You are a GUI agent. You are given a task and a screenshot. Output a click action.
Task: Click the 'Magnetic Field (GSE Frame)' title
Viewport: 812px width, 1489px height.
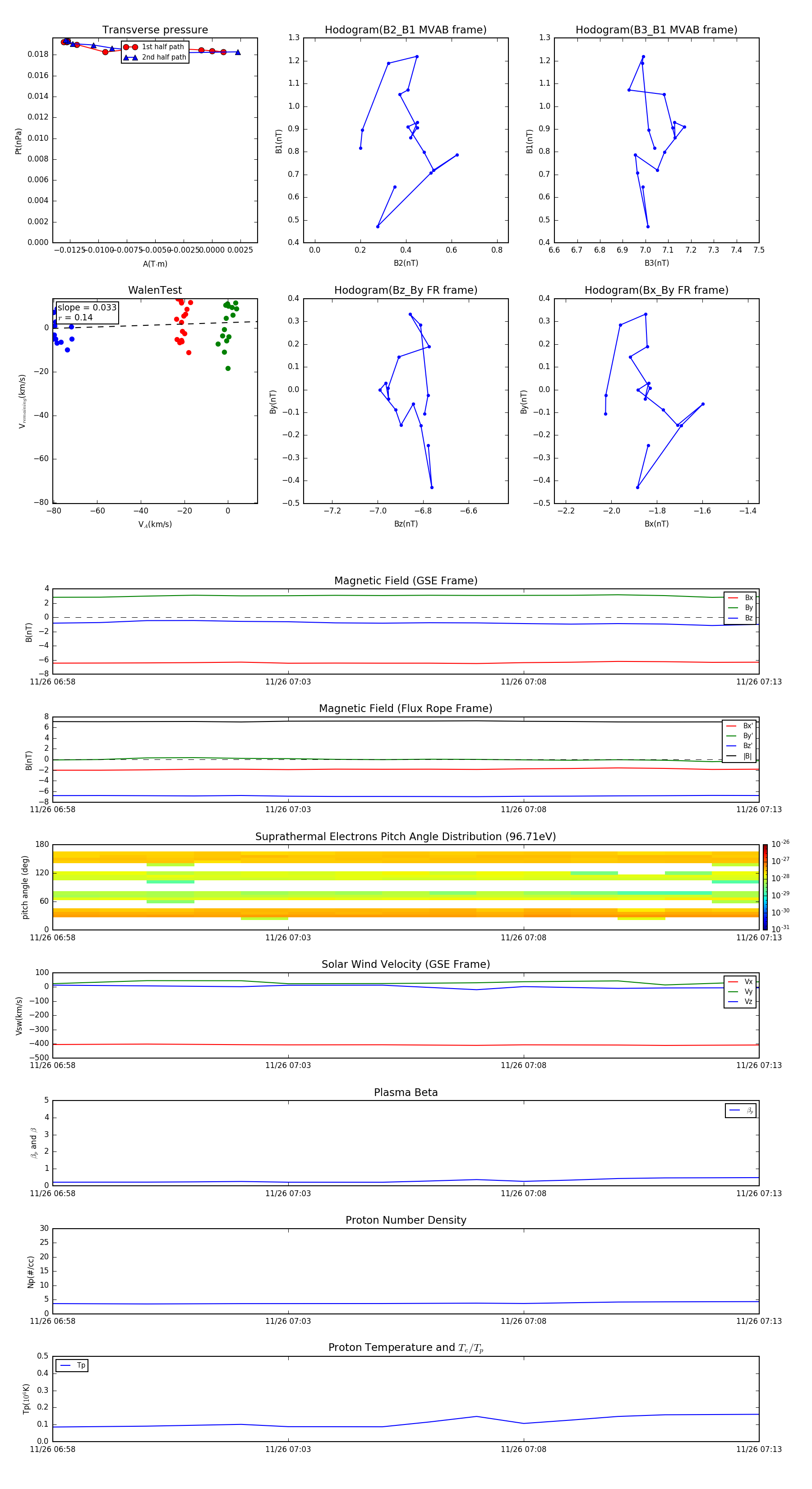pos(406,581)
